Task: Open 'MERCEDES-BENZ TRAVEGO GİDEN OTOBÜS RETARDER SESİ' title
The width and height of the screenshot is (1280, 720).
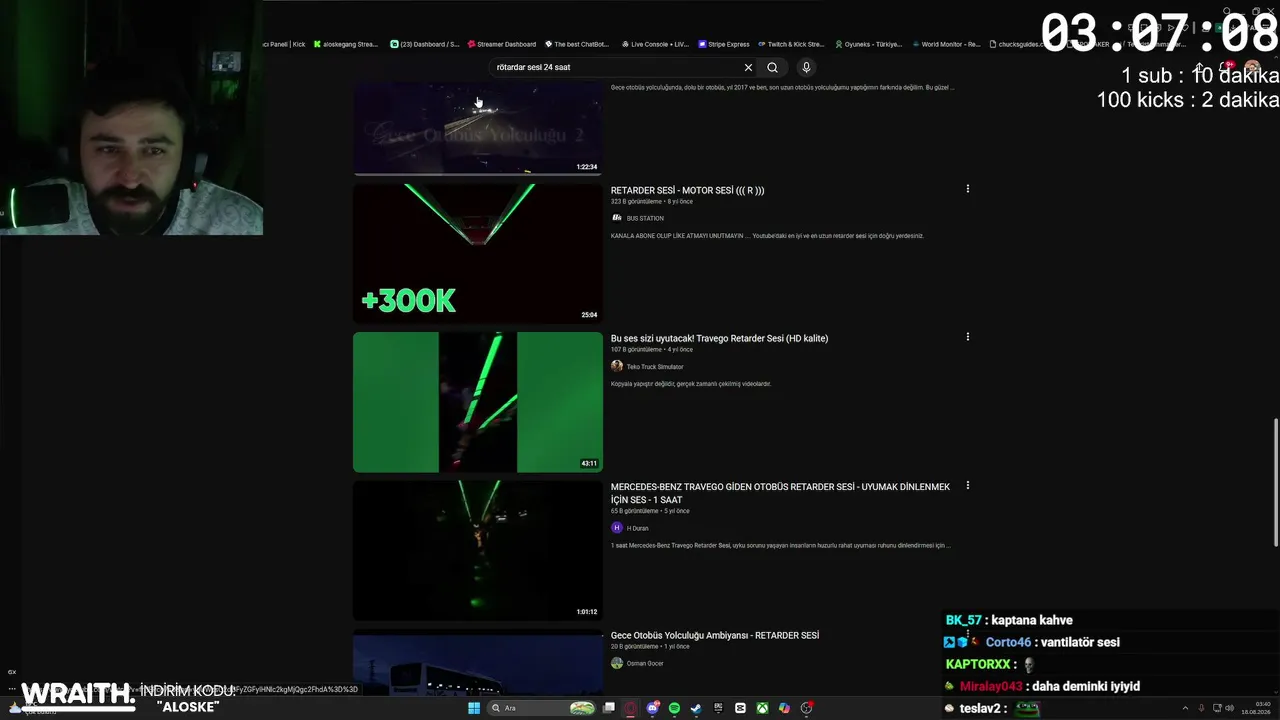Action: 781,493
